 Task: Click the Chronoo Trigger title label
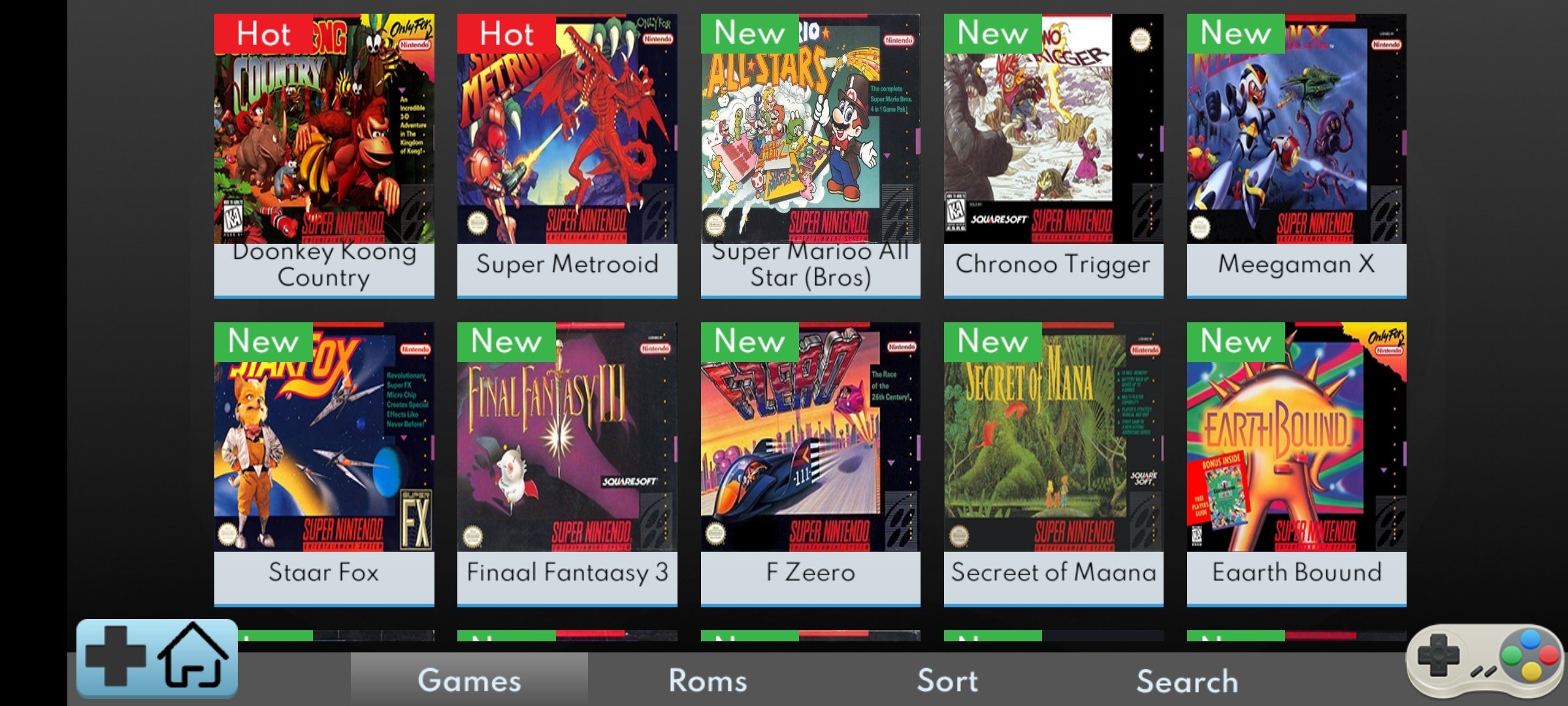coord(1053,264)
